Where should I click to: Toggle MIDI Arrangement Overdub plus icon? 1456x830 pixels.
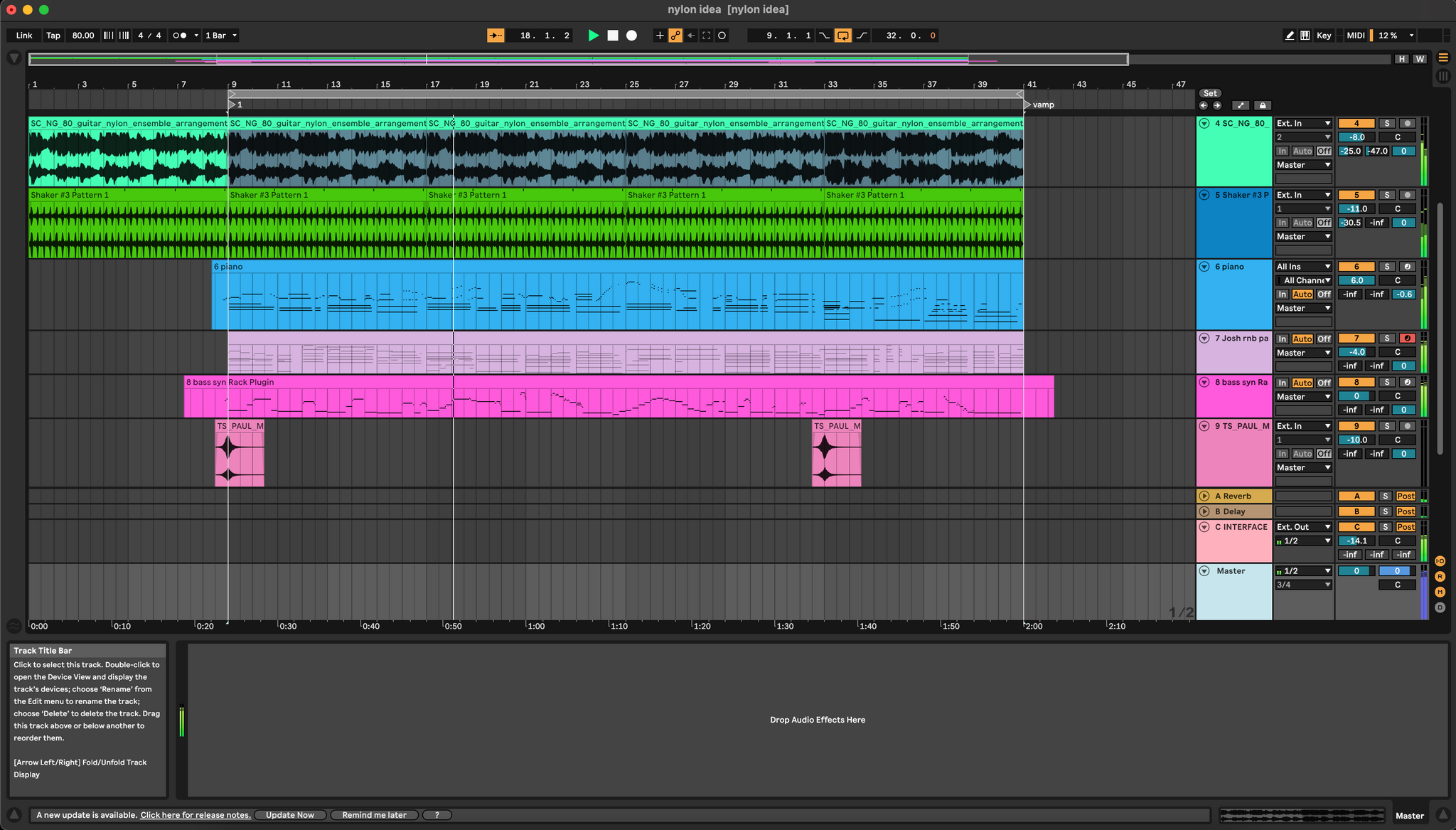(660, 36)
